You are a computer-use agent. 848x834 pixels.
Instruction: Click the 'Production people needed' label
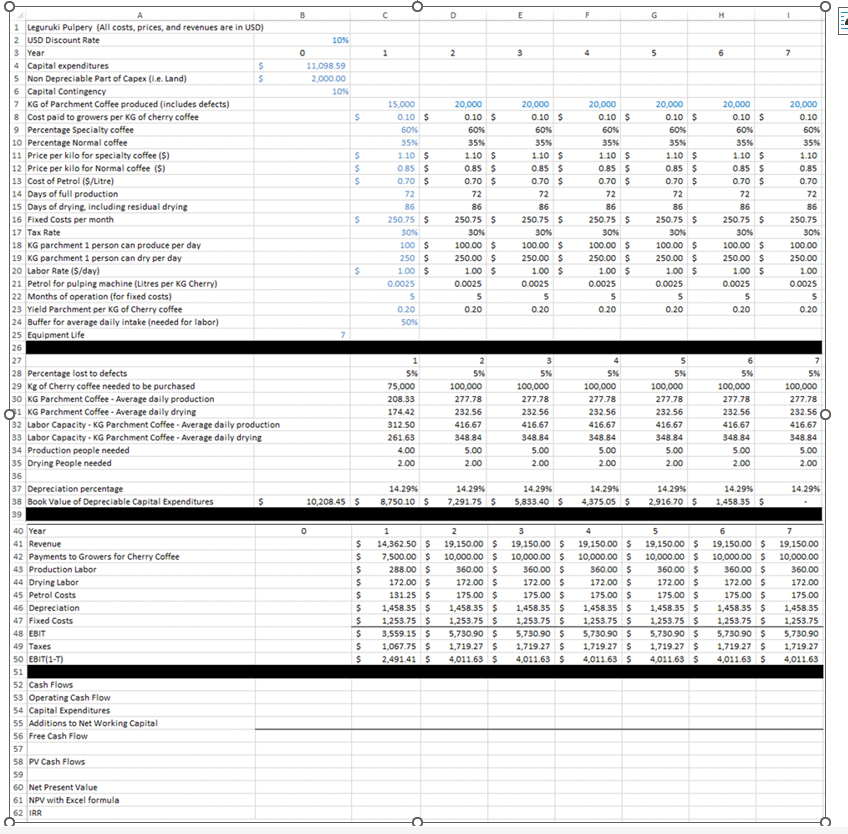click(78, 451)
